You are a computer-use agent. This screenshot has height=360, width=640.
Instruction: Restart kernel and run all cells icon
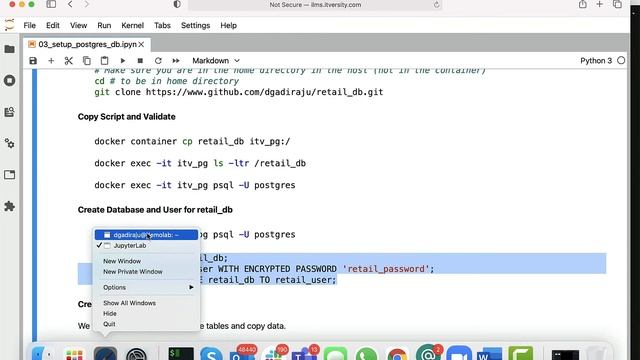[176, 61]
